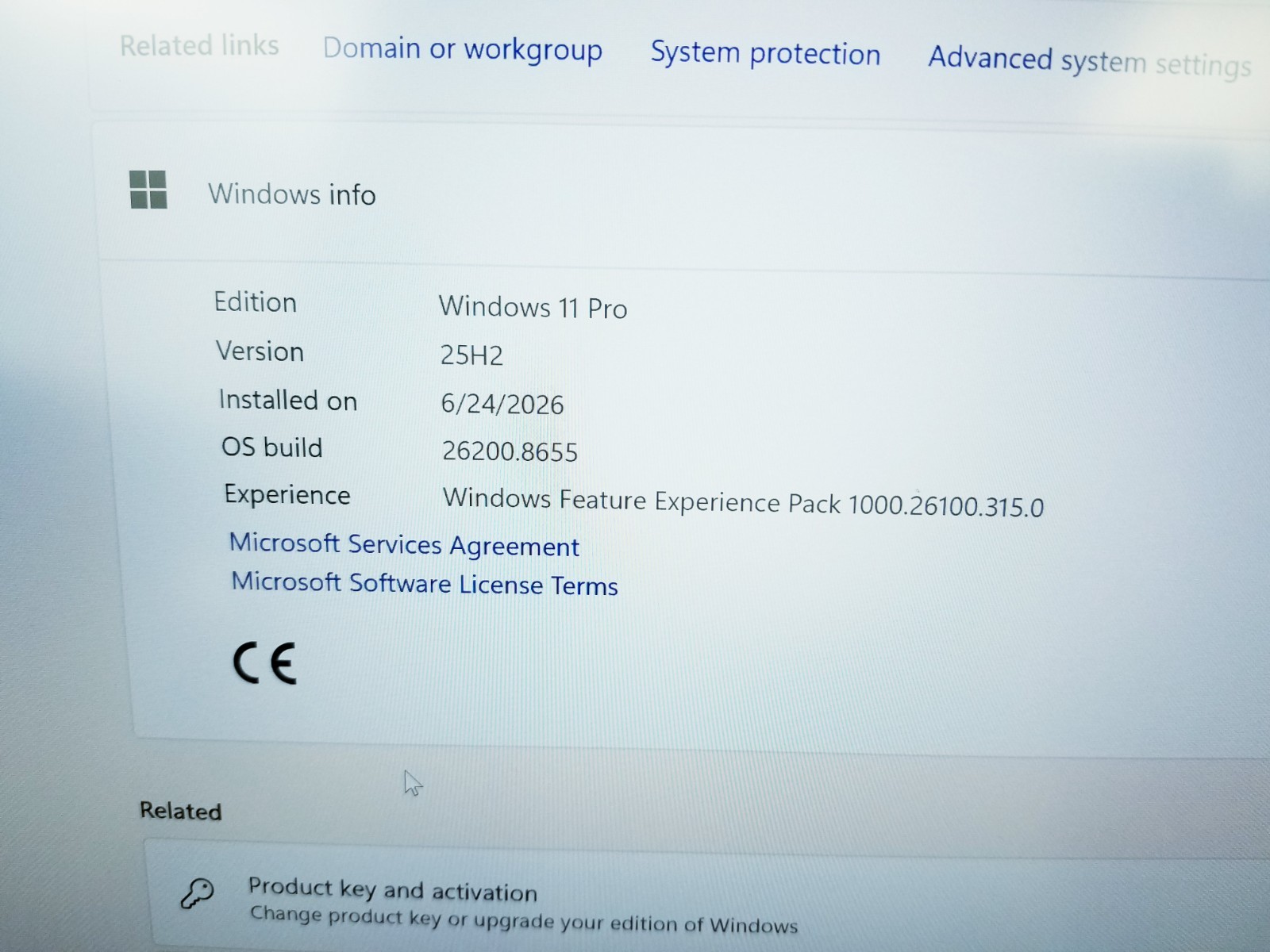1270x952 pixels.
Task: Select the Installed on date 6/24/2026
Action: [x=502, y=404]
